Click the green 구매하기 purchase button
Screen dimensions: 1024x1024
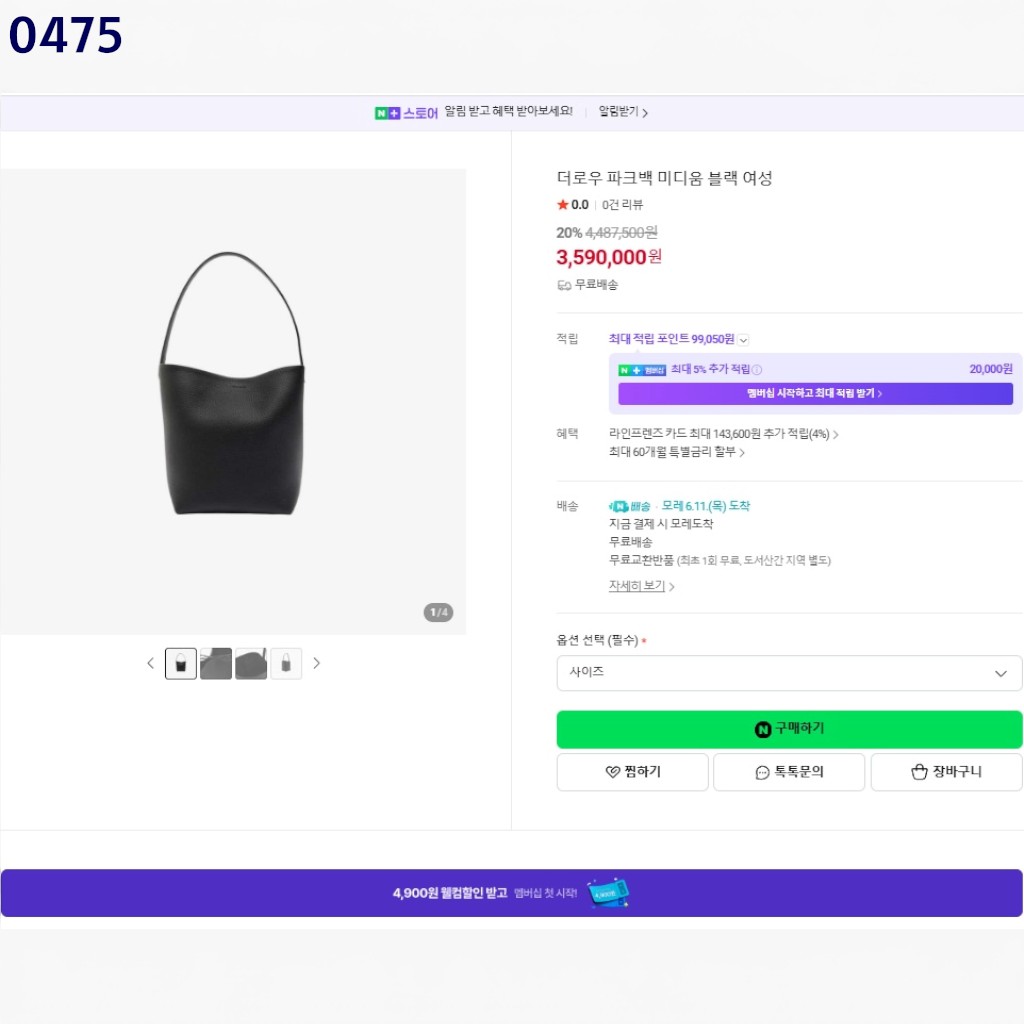coord(789,729)
